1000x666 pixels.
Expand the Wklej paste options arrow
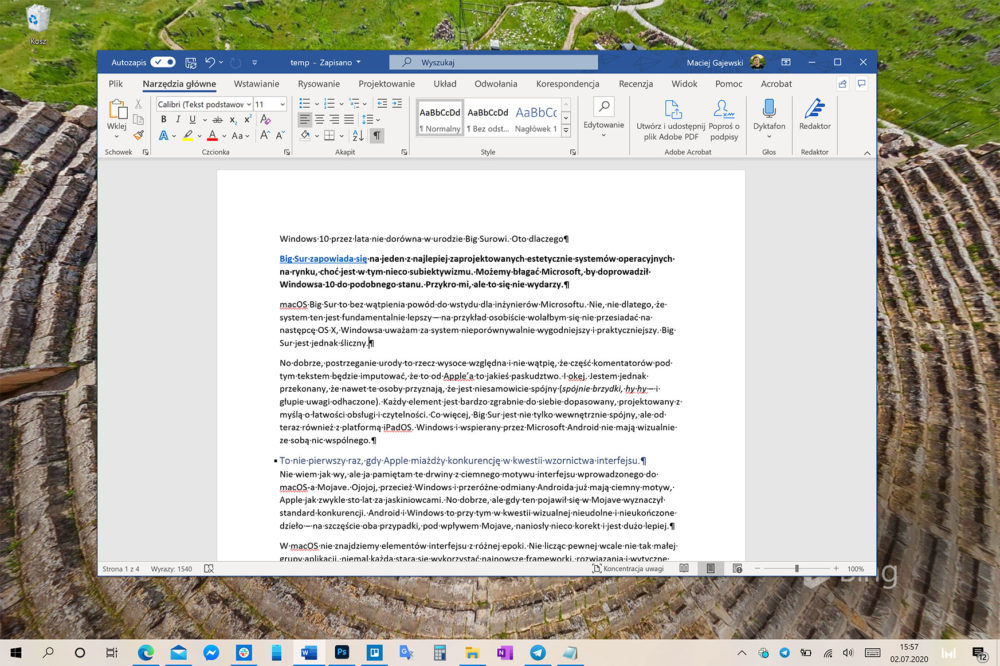(x=117, y=136)
